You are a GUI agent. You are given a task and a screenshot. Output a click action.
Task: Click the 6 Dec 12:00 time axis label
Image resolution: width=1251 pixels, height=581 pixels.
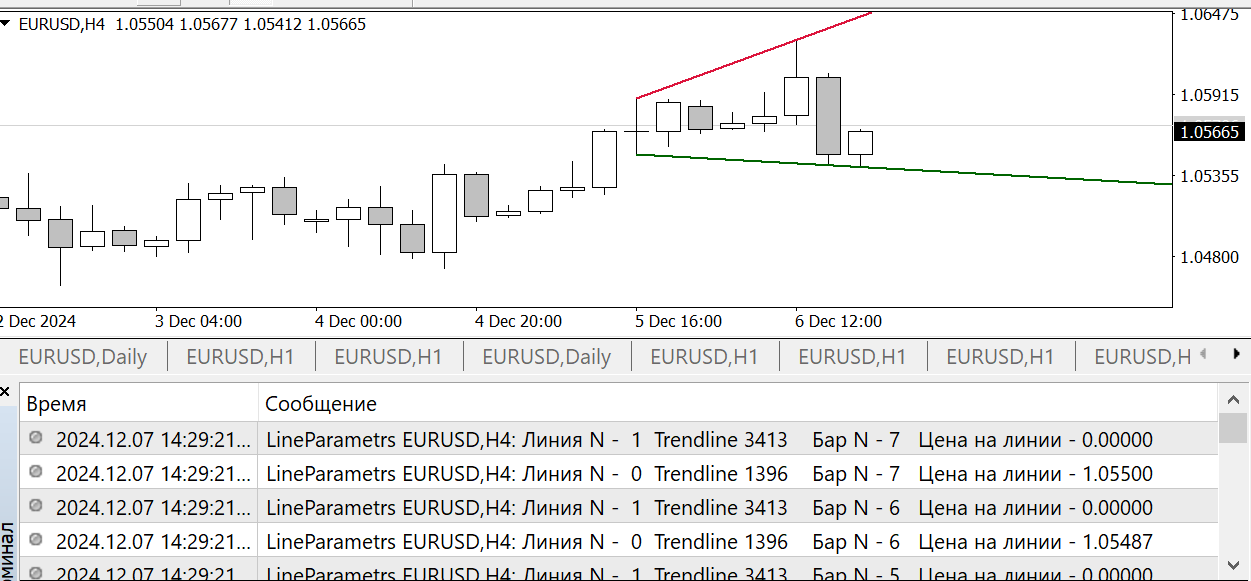838,321
